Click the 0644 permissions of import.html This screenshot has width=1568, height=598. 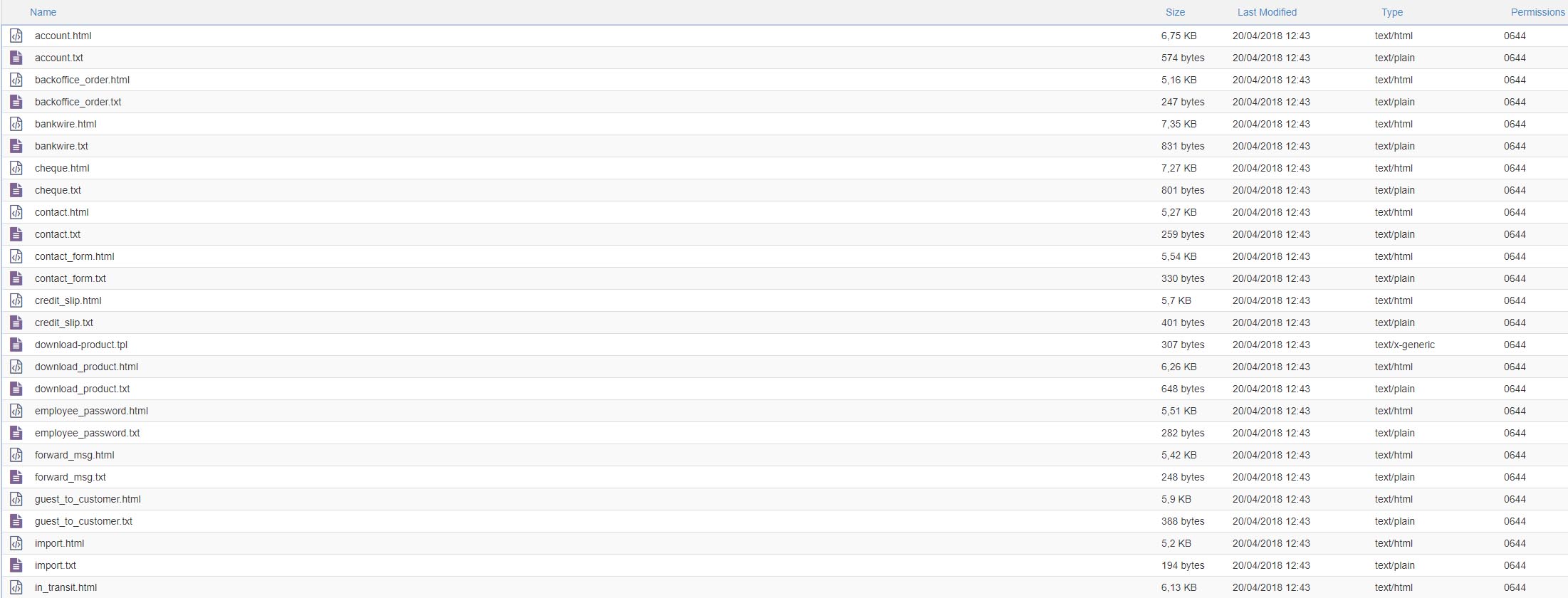(1515, 543)
